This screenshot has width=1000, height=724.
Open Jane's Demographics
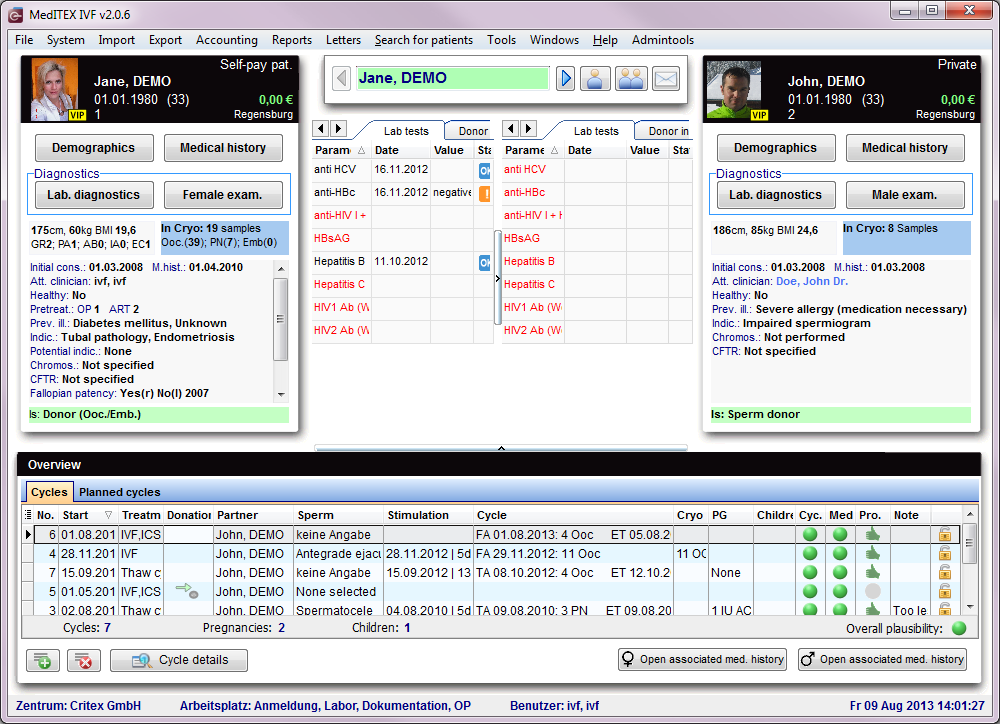coord(94,148)
